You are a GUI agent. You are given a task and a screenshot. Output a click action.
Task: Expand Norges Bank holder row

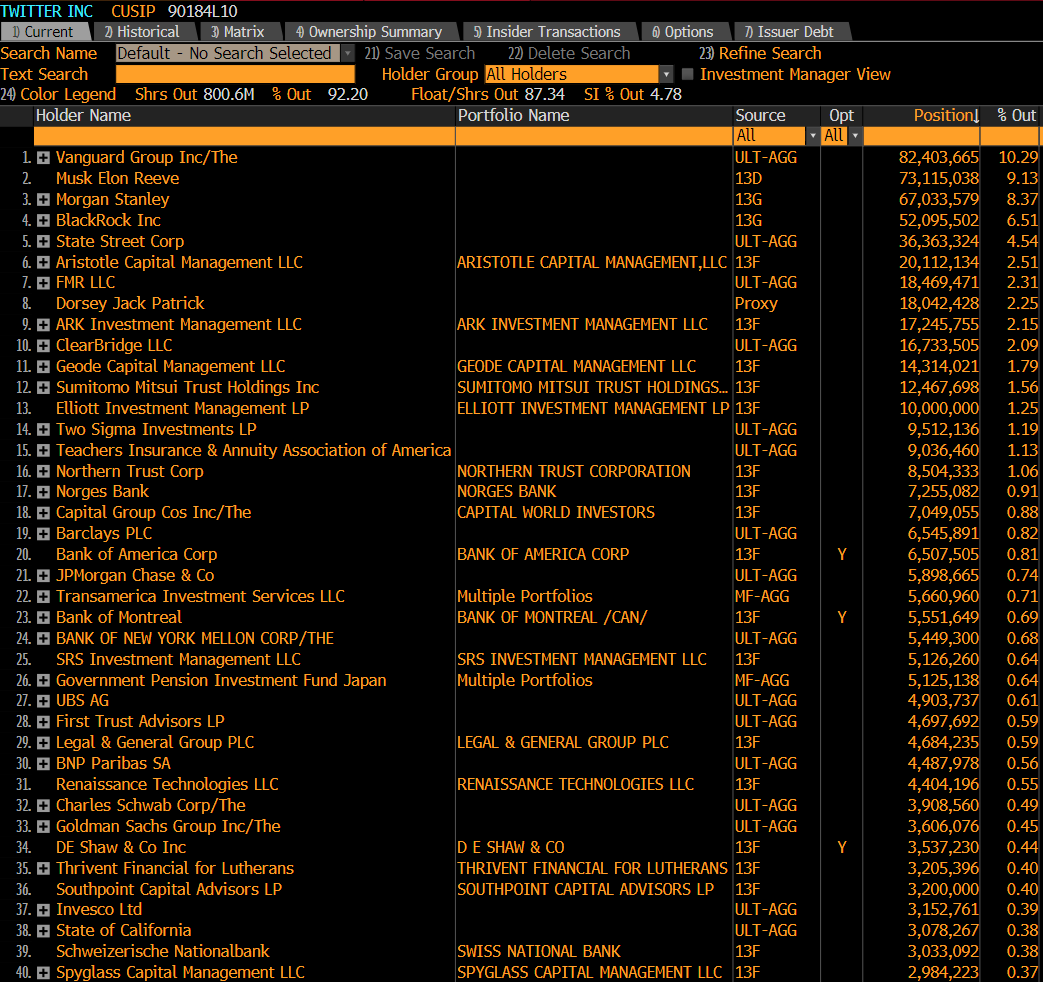coord(43,492)
